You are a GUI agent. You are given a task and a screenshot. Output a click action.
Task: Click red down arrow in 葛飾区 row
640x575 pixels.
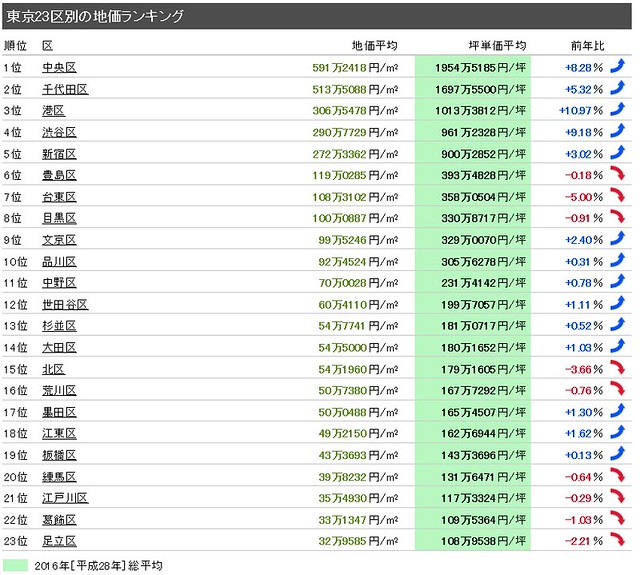(x=618, y=518)
